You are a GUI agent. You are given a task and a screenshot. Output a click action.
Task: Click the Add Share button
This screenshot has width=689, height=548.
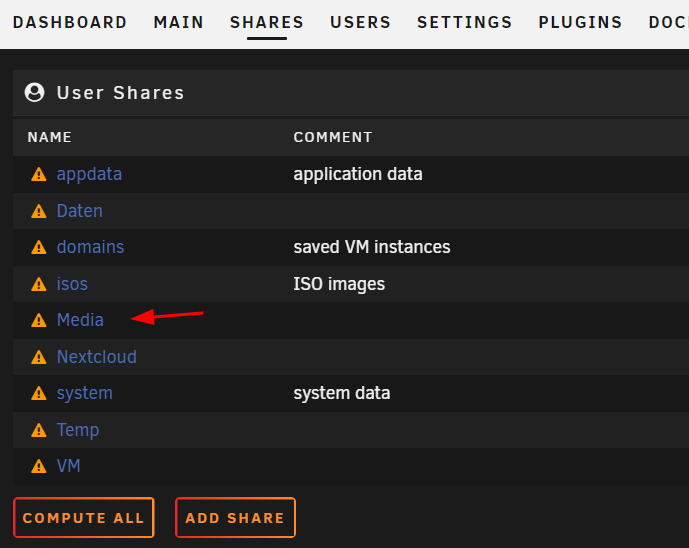pyautogui.click(x=235, y=518)
